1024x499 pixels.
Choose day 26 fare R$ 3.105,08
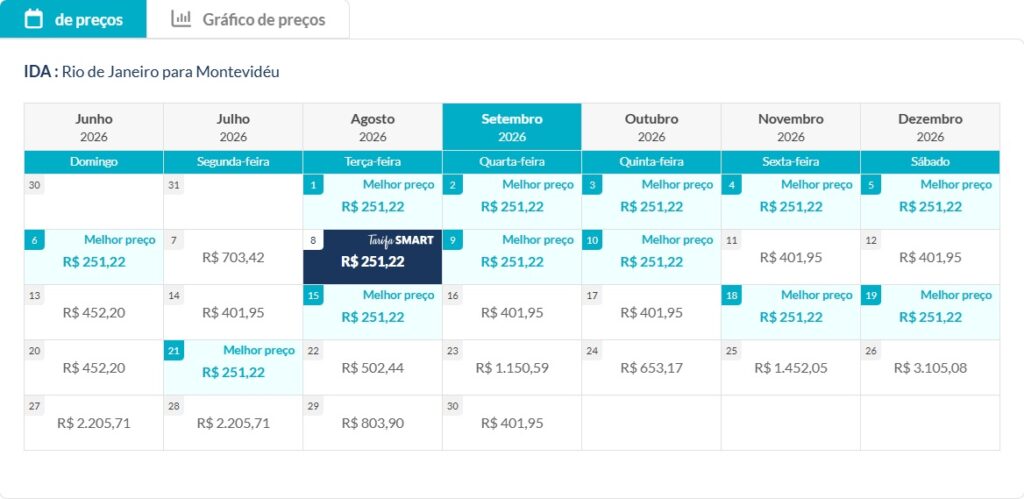[x=930, y=368]
